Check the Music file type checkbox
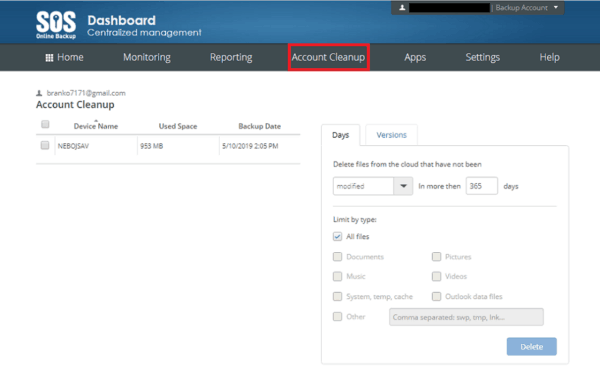The height and width of the screenshot is (391, 600). (x=337, y=276)
